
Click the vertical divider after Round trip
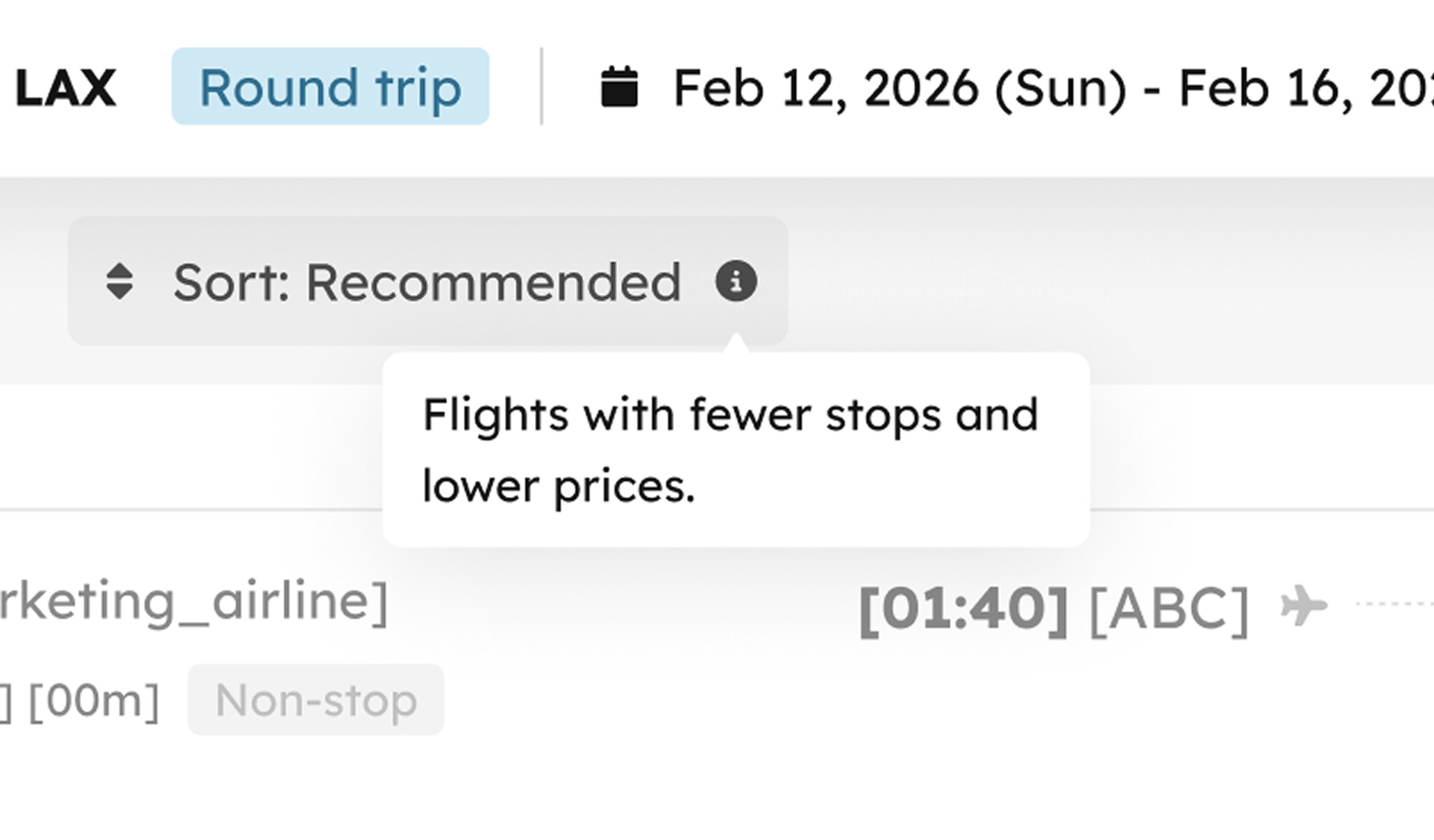(x=541, y=86)
